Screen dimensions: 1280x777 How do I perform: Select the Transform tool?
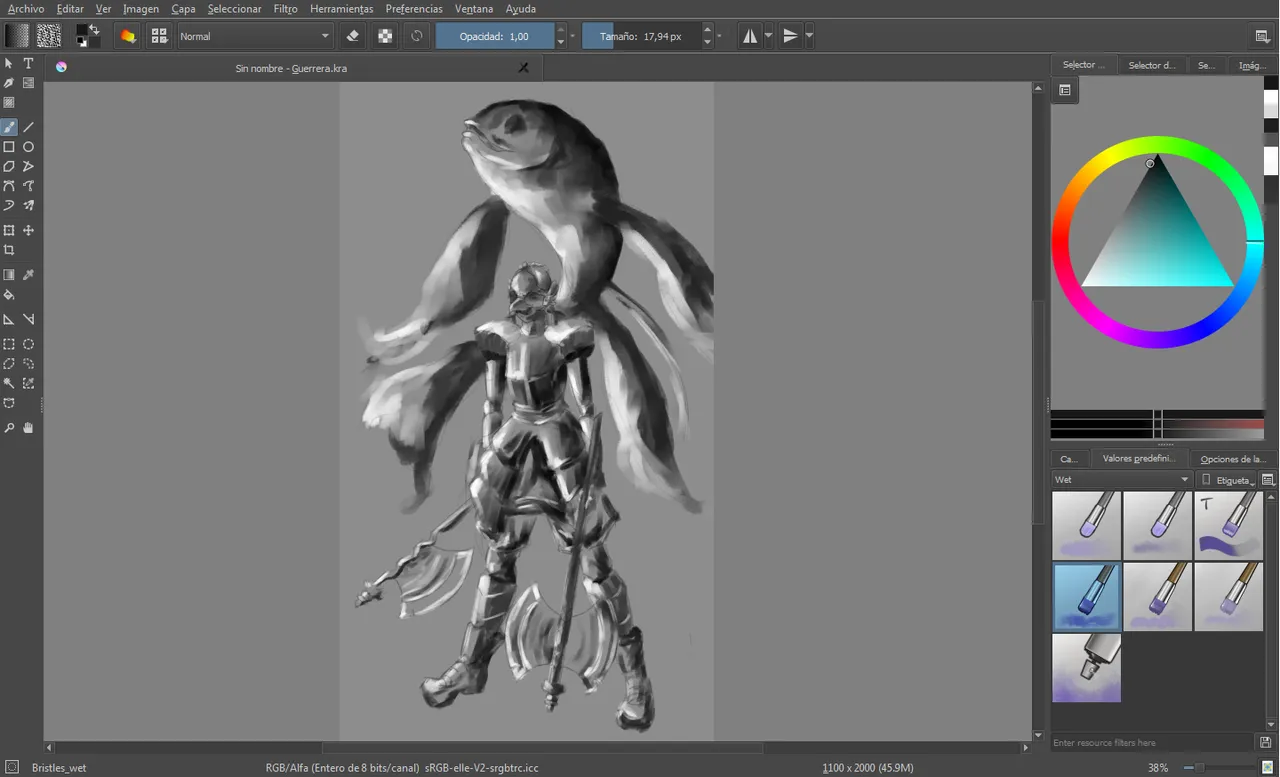pos(9,230)
